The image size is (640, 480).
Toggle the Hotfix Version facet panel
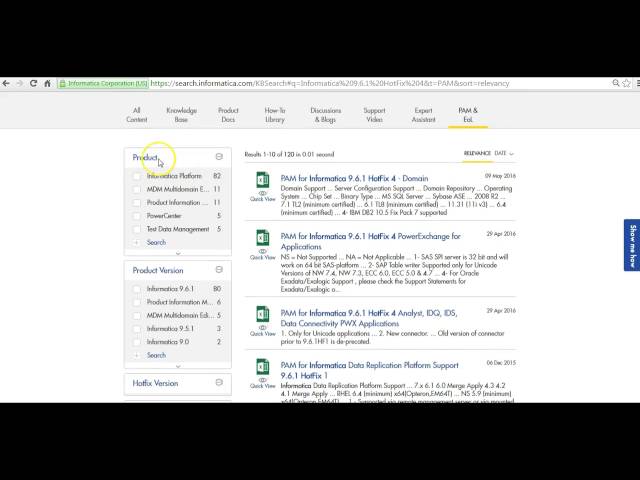(x=219, y=382)
